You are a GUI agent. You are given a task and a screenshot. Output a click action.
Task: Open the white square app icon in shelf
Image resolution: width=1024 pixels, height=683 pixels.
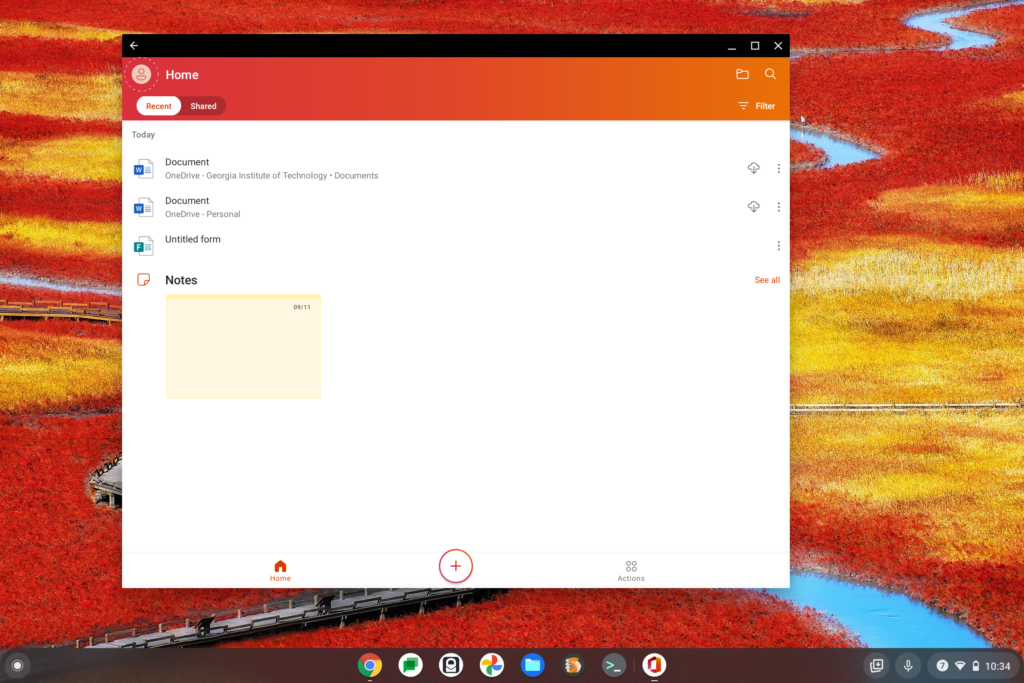click(x=451, y=665)
